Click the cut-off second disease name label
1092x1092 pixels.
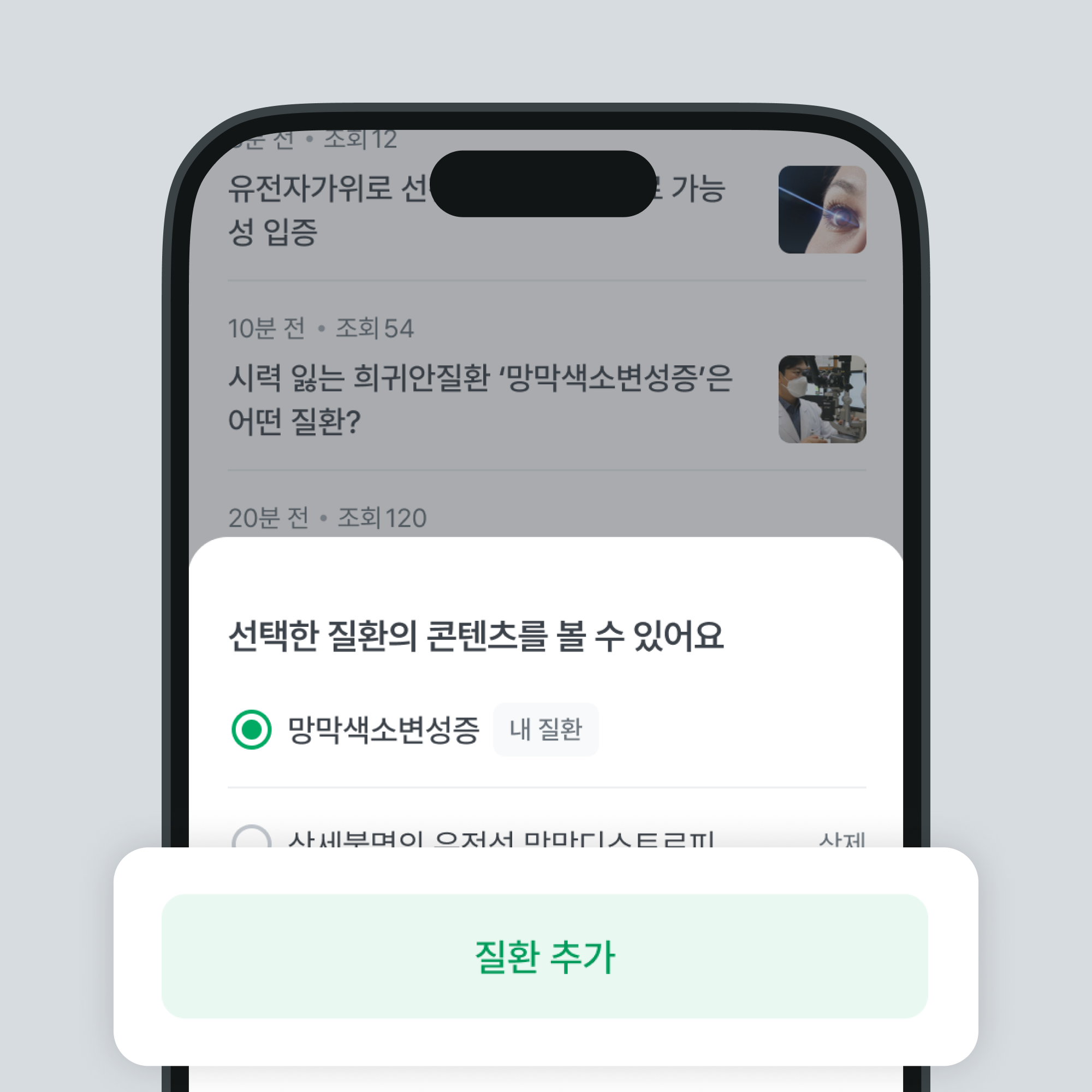point(501,839)
